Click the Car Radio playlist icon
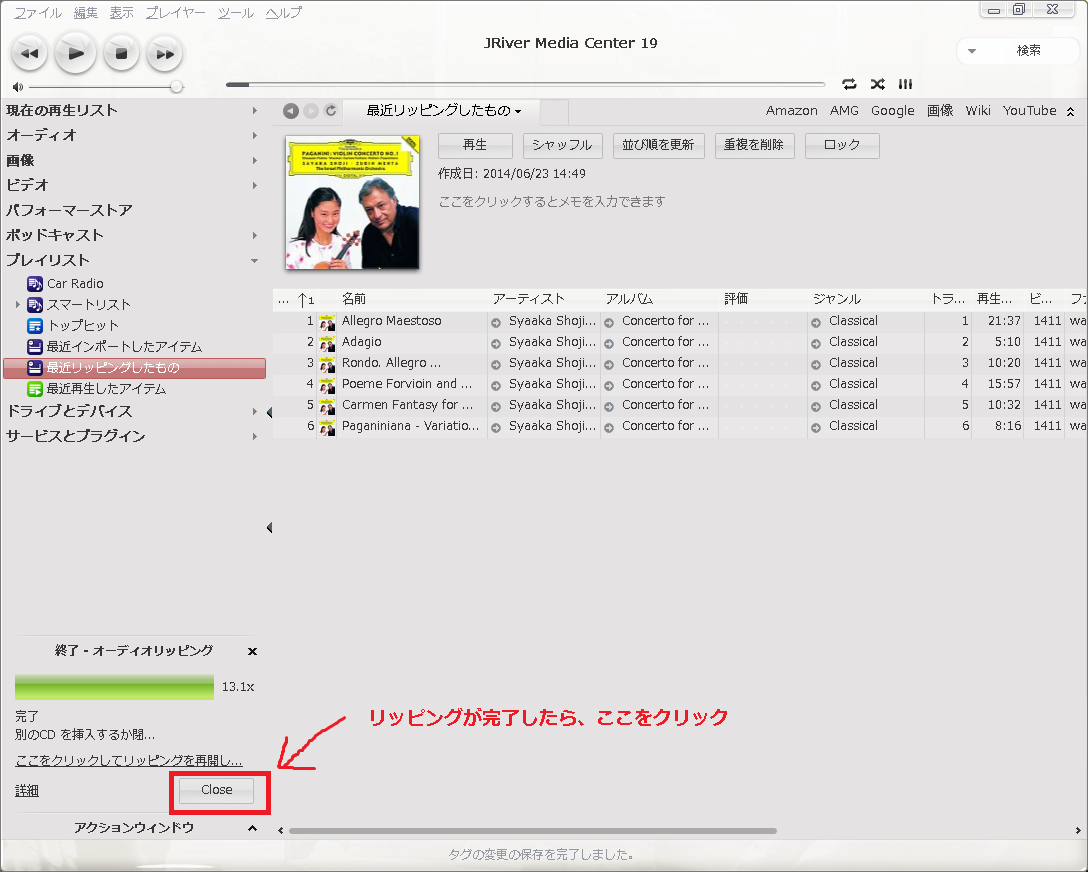The height and width of the screenshot is (872, 1088). point(35,284)
